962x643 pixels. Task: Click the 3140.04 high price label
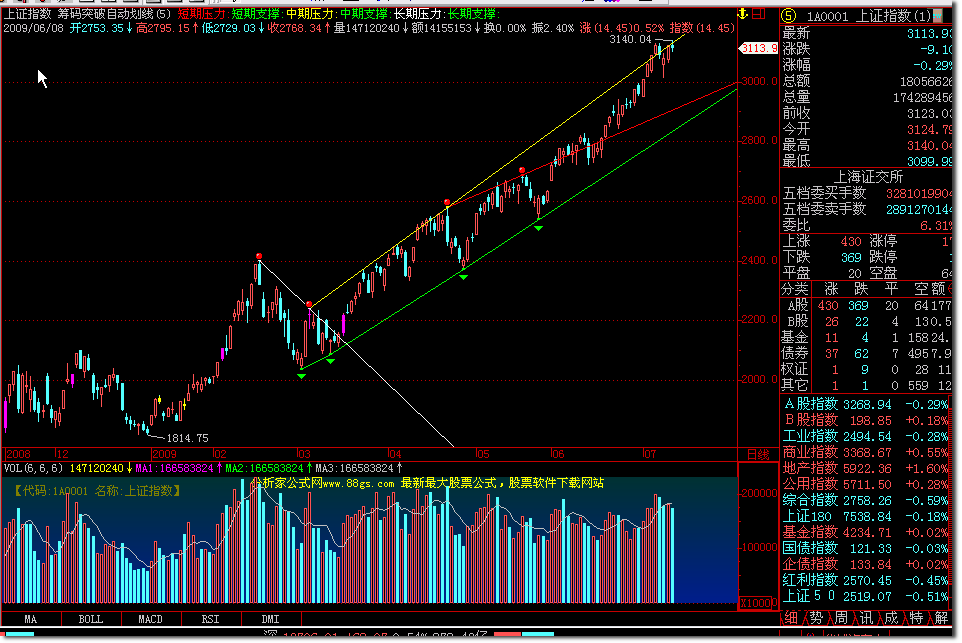point(630,39)
